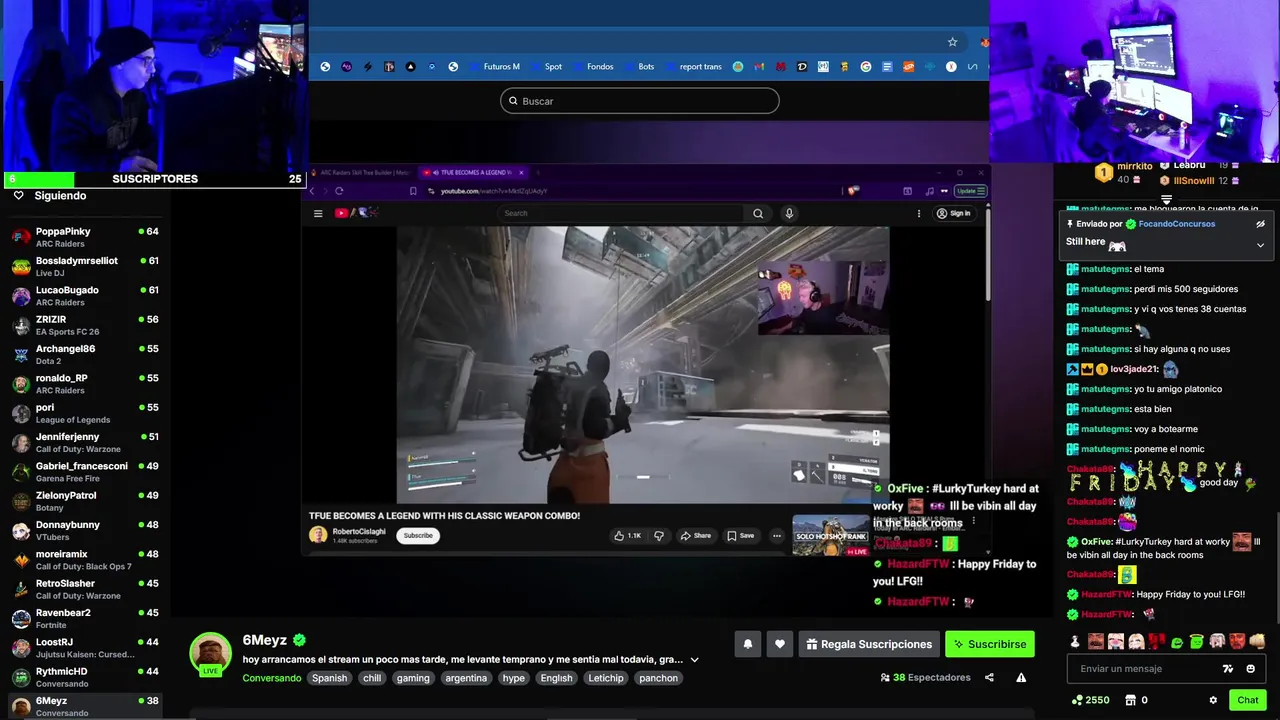Screen dimensions: 1280x720
Task: Open the emoji picker in chat input
Action: coord(1251,669)
